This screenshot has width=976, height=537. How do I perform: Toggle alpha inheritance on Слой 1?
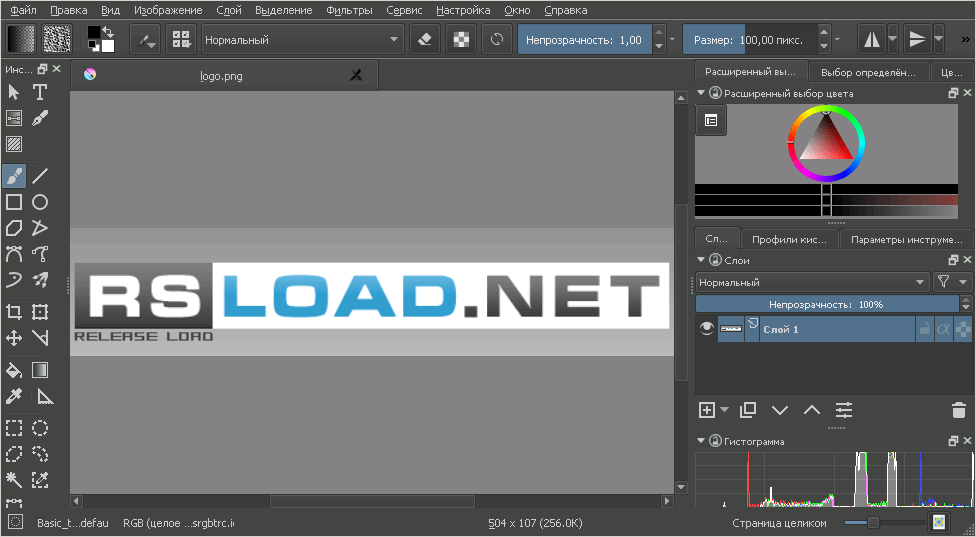click(x=943, y=329)
